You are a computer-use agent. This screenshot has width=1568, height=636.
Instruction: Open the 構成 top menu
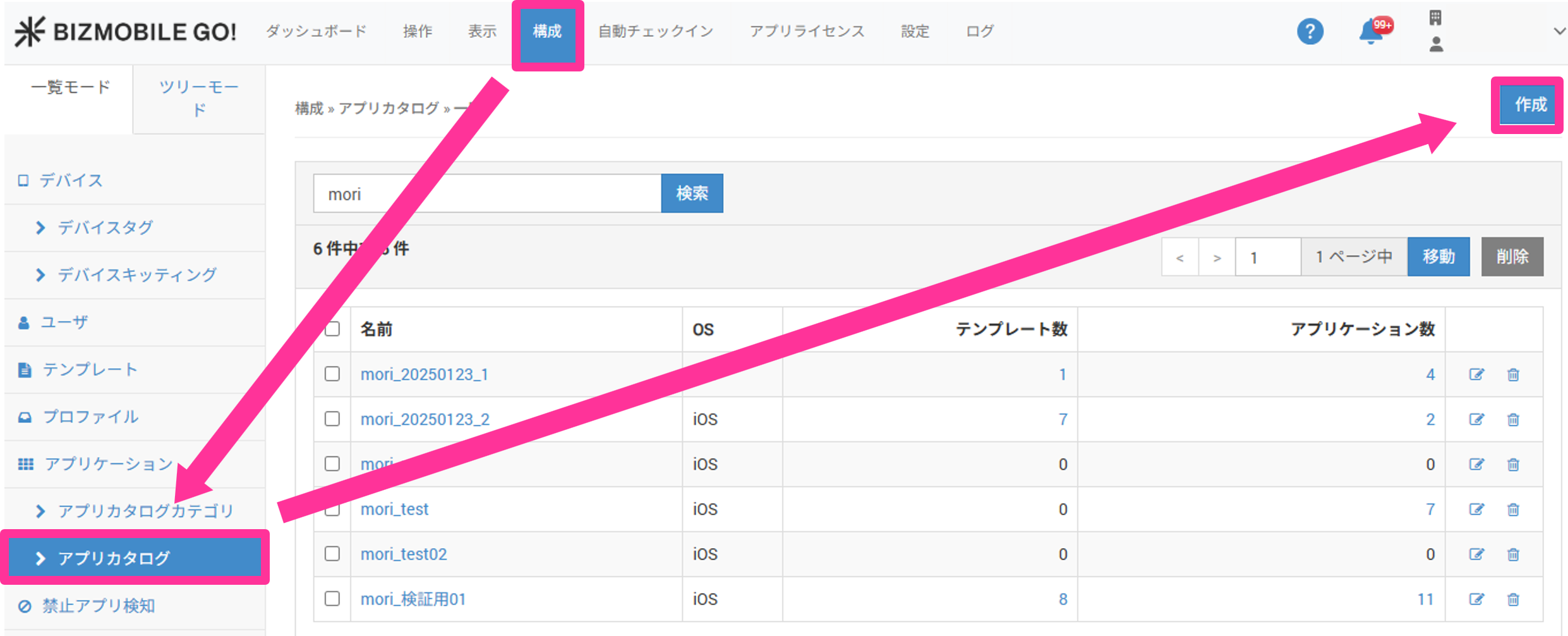coord(547,32)
